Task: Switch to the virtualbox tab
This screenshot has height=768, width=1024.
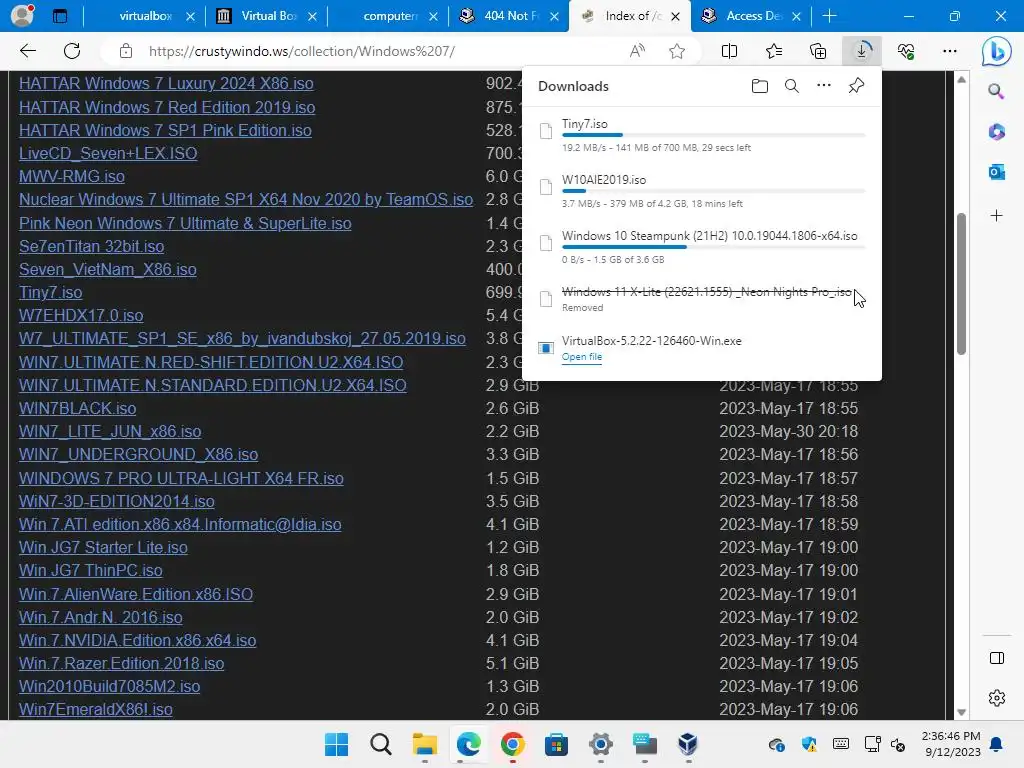Action: coord(144,16)
